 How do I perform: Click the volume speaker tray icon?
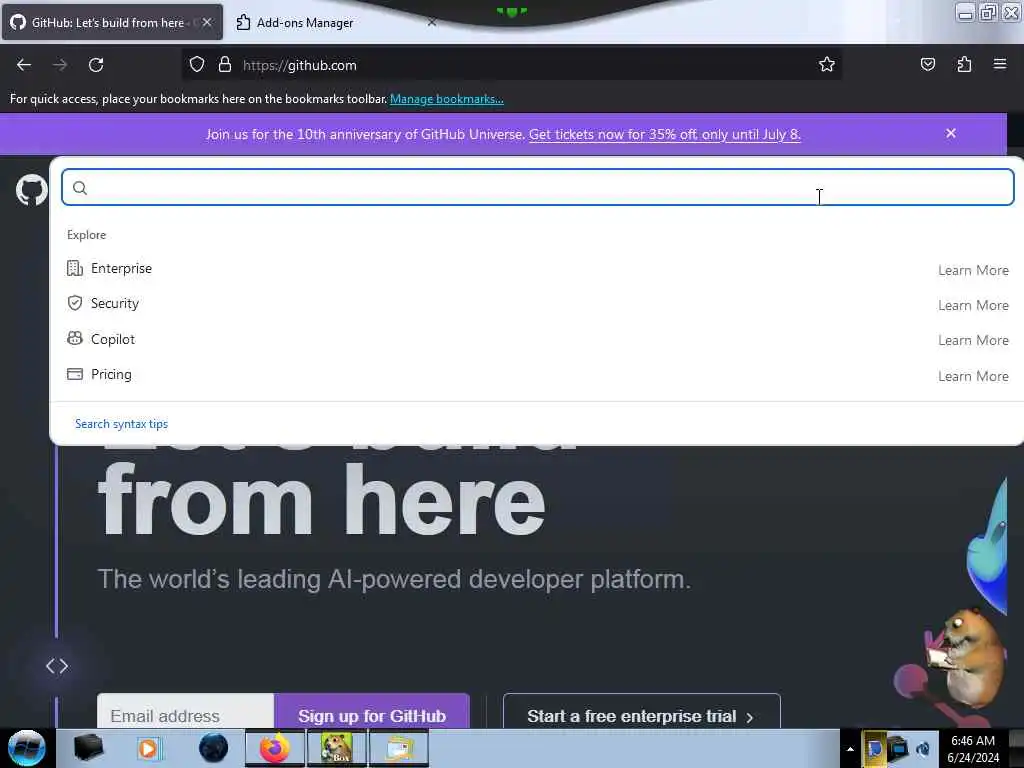[923, 748]
